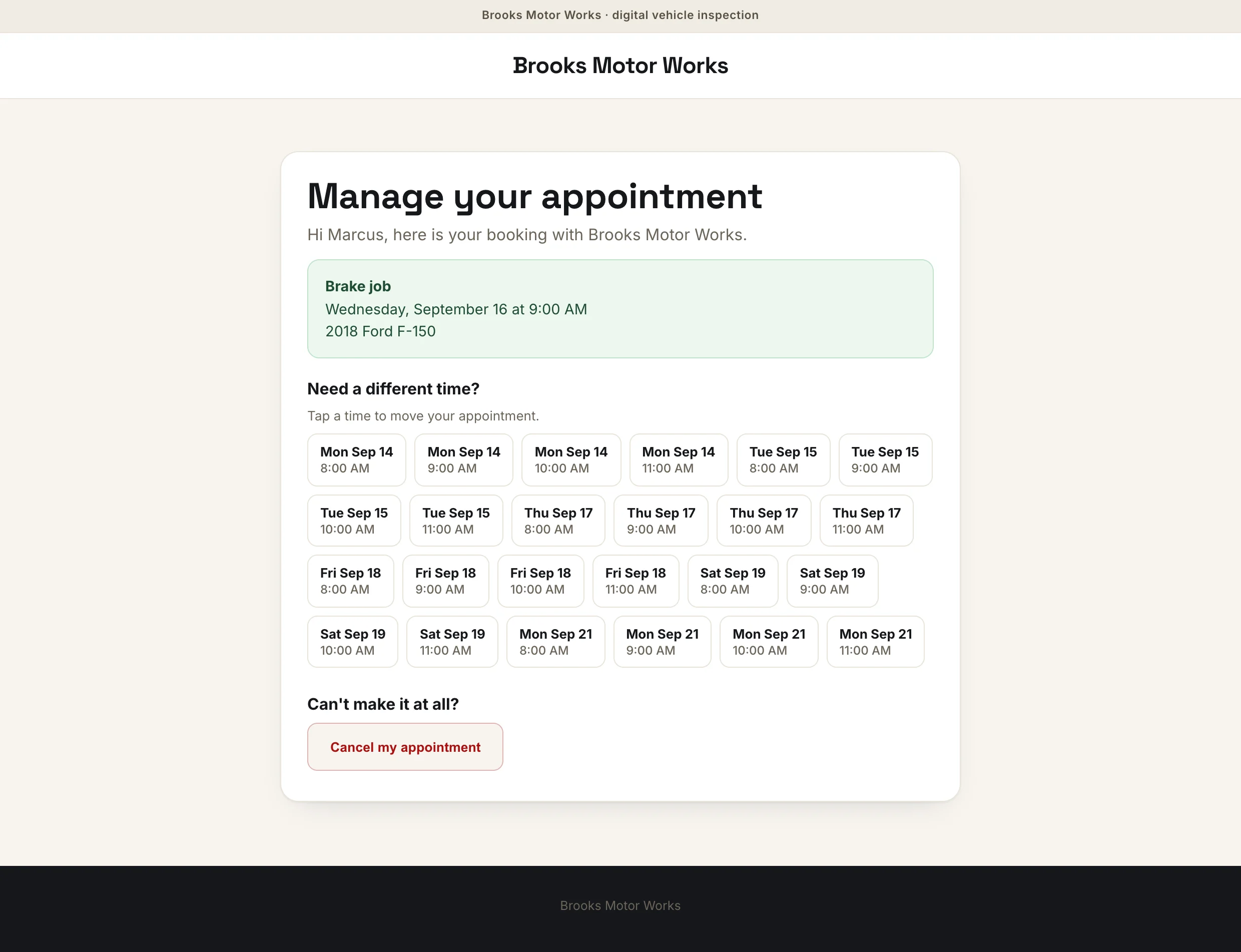Click Can't make it at all? heading
Image resolution: width=1241 pixels, height=952 pixels.
tap(383, 704)
